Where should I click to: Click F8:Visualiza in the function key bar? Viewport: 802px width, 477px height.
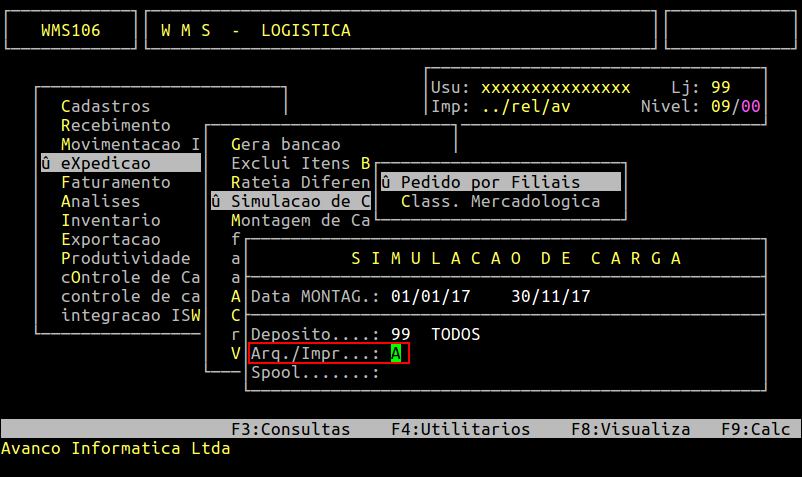point(631,429)
